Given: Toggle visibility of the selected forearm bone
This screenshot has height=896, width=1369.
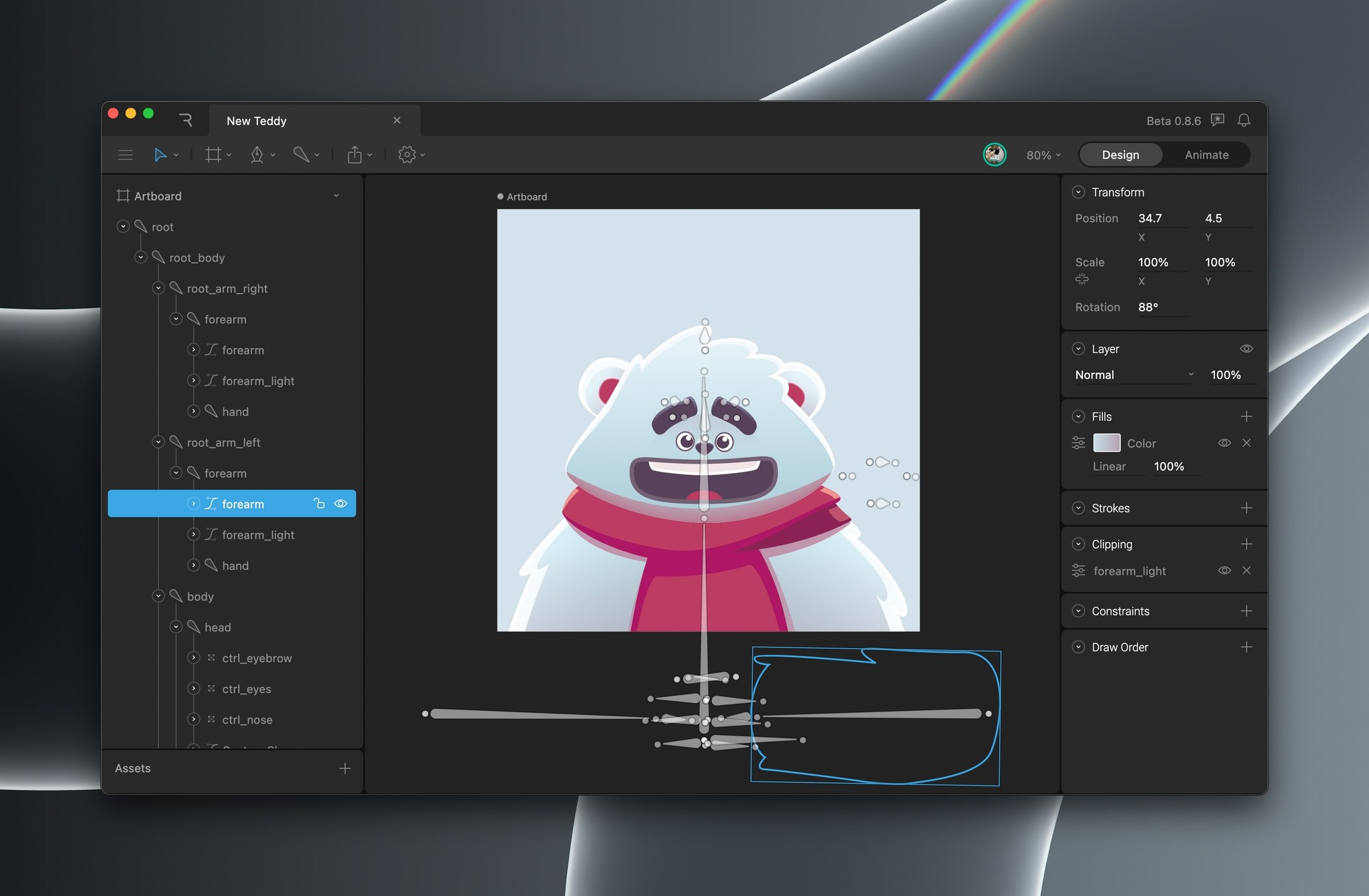Looking at the screenshot, I should coord(341,503).
